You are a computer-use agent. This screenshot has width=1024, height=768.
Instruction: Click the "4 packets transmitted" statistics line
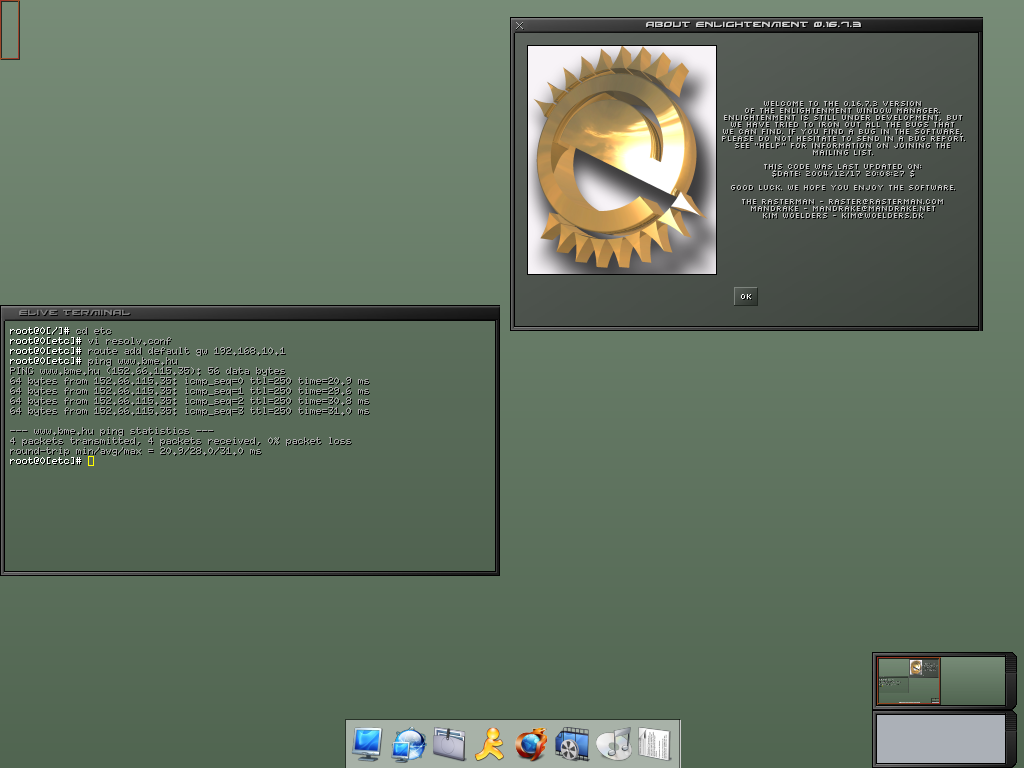click(180, 441)
